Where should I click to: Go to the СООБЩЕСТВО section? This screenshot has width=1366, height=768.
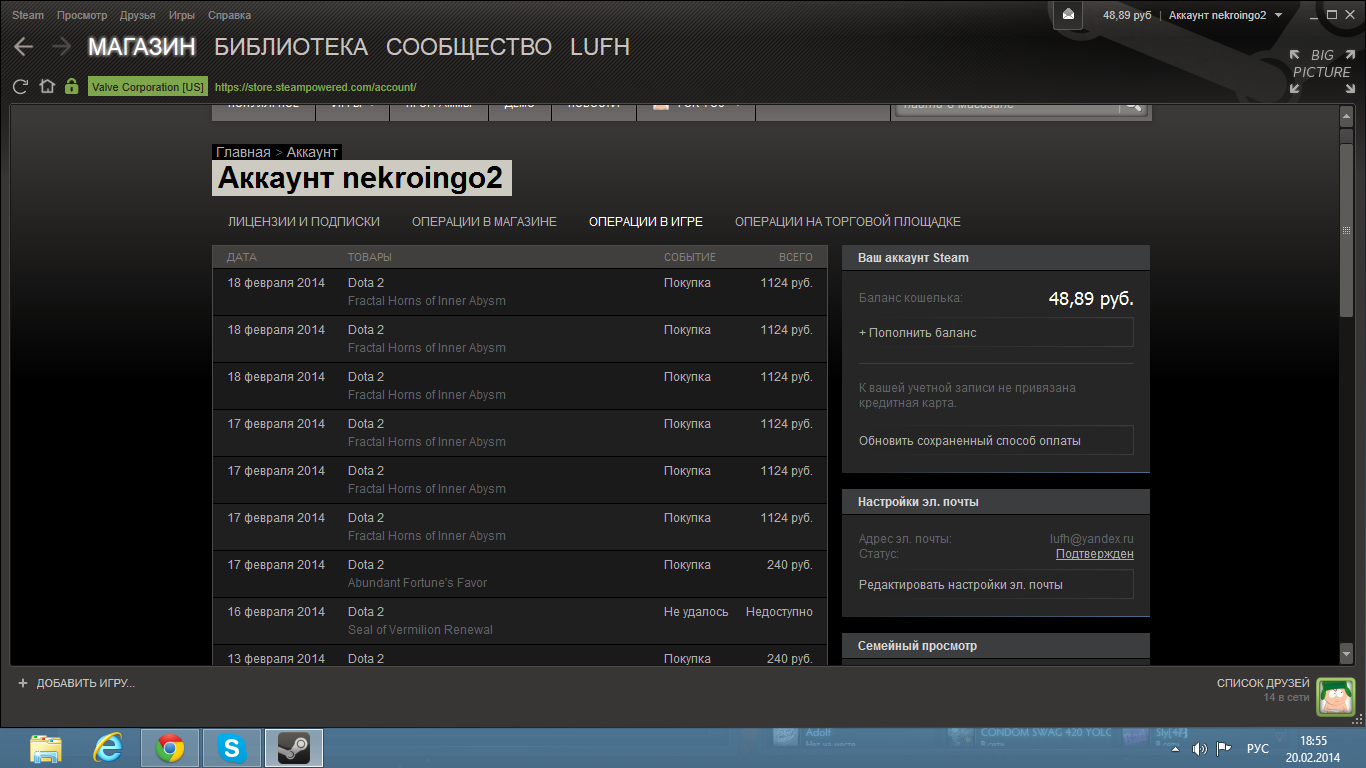click(469, 47)
